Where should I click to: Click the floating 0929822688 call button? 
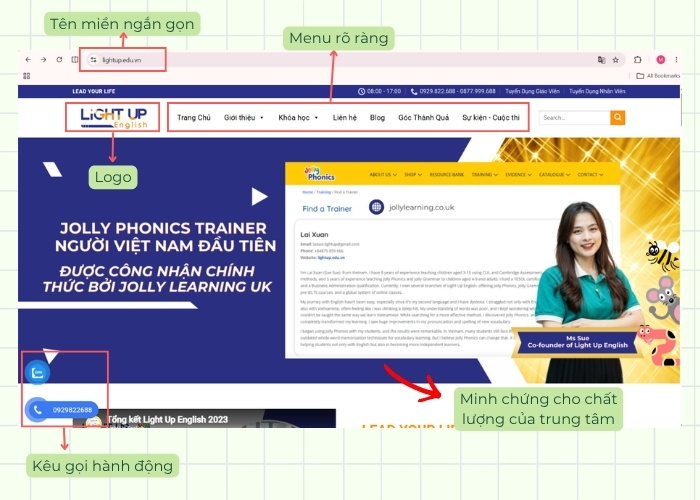[x=62, y=409]
